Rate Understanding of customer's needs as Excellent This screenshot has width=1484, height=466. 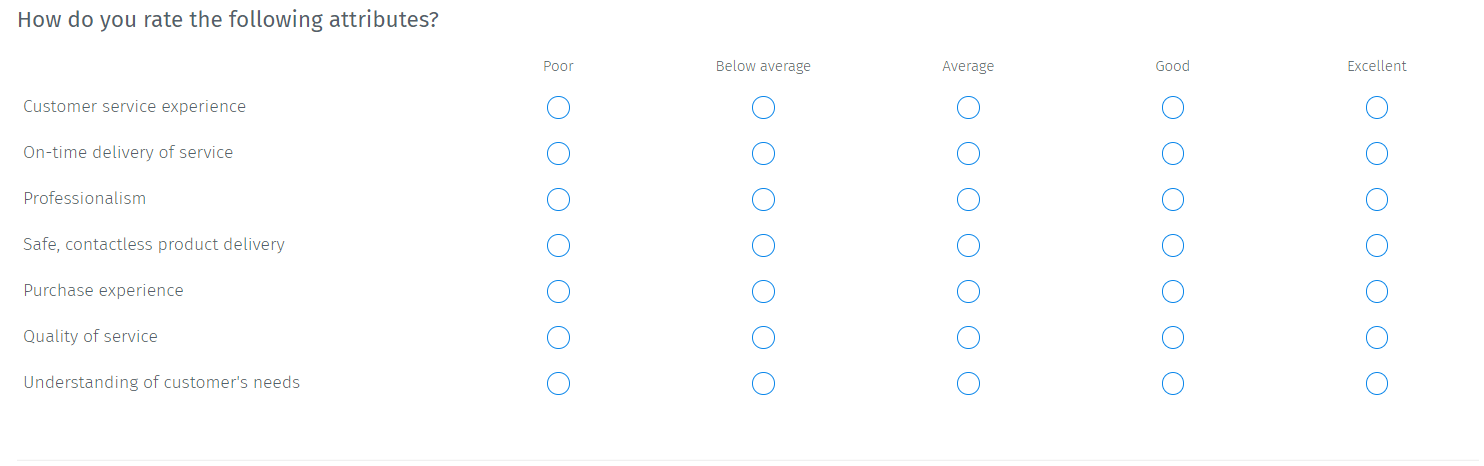click(x=1377, y=383)
